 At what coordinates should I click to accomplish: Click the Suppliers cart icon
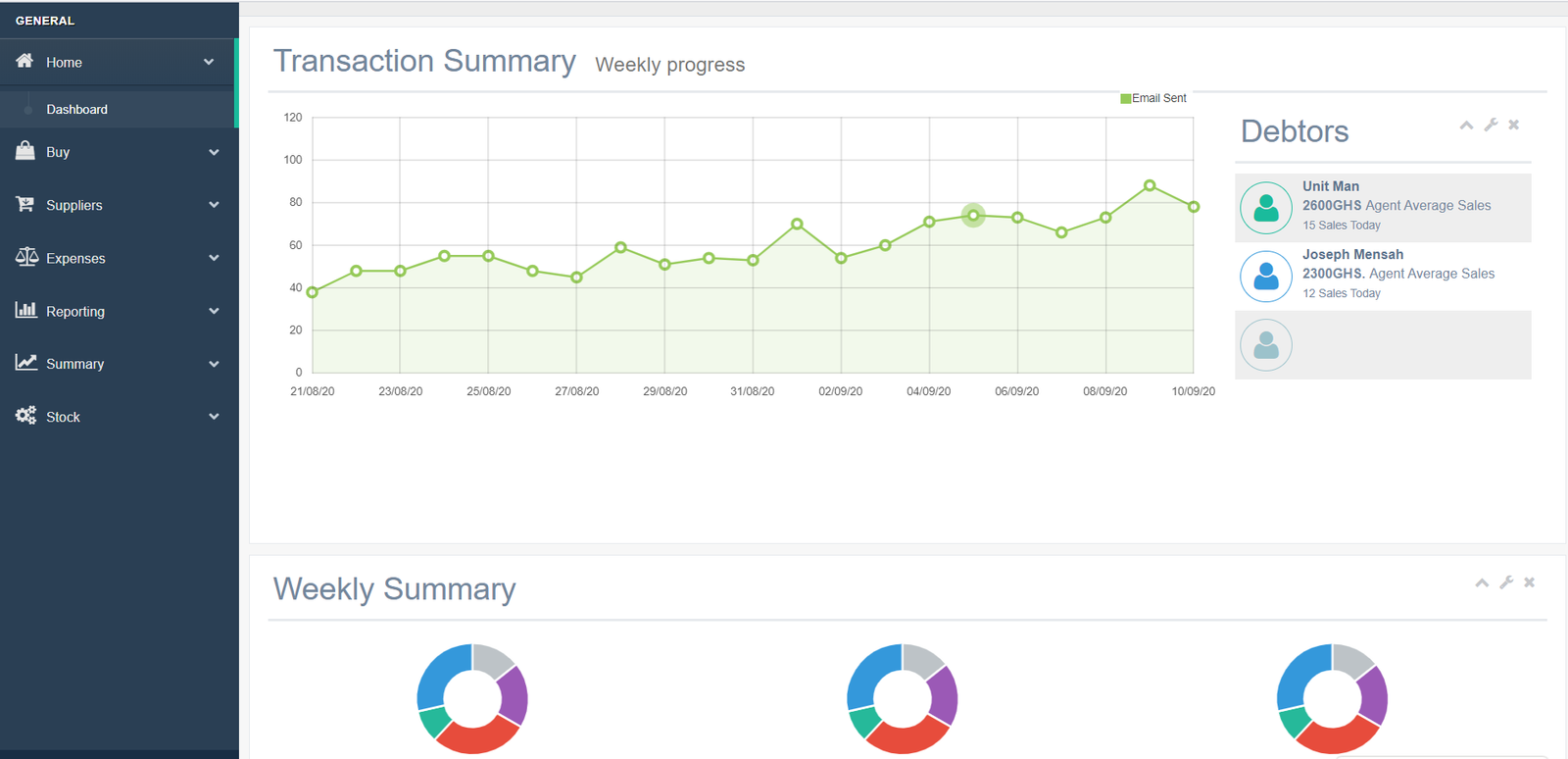click(25, 204)
